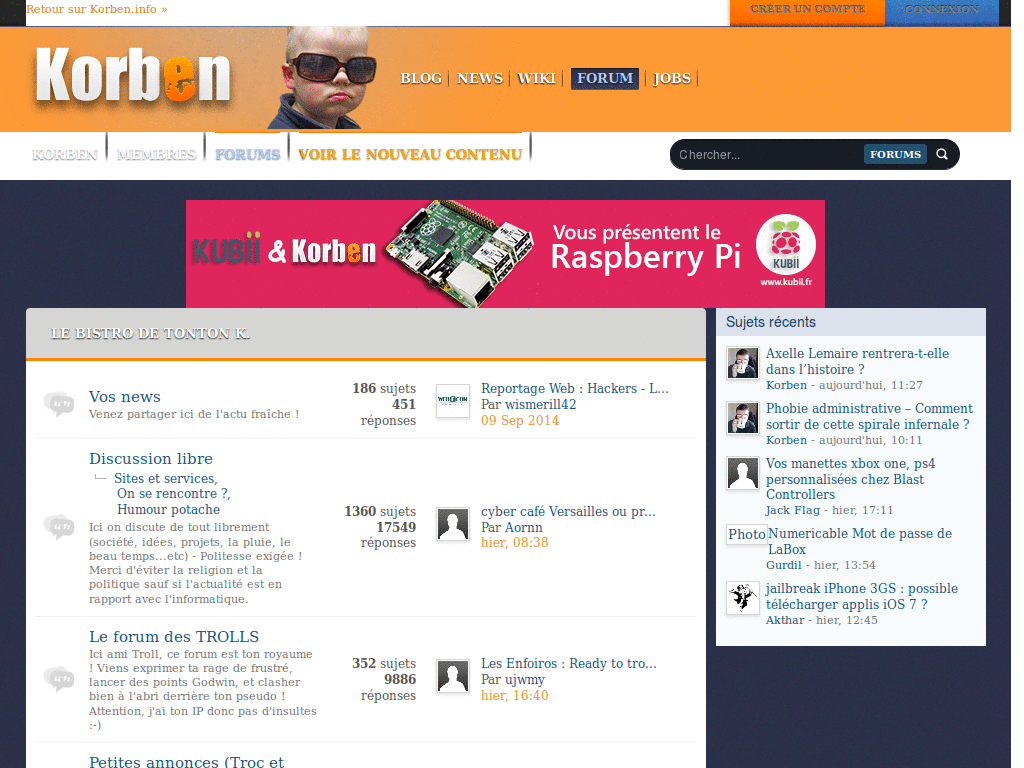Open the Discussion libre forum
Screen dimensions: 1024x768
pyautogui.click(x=151, y=458)
